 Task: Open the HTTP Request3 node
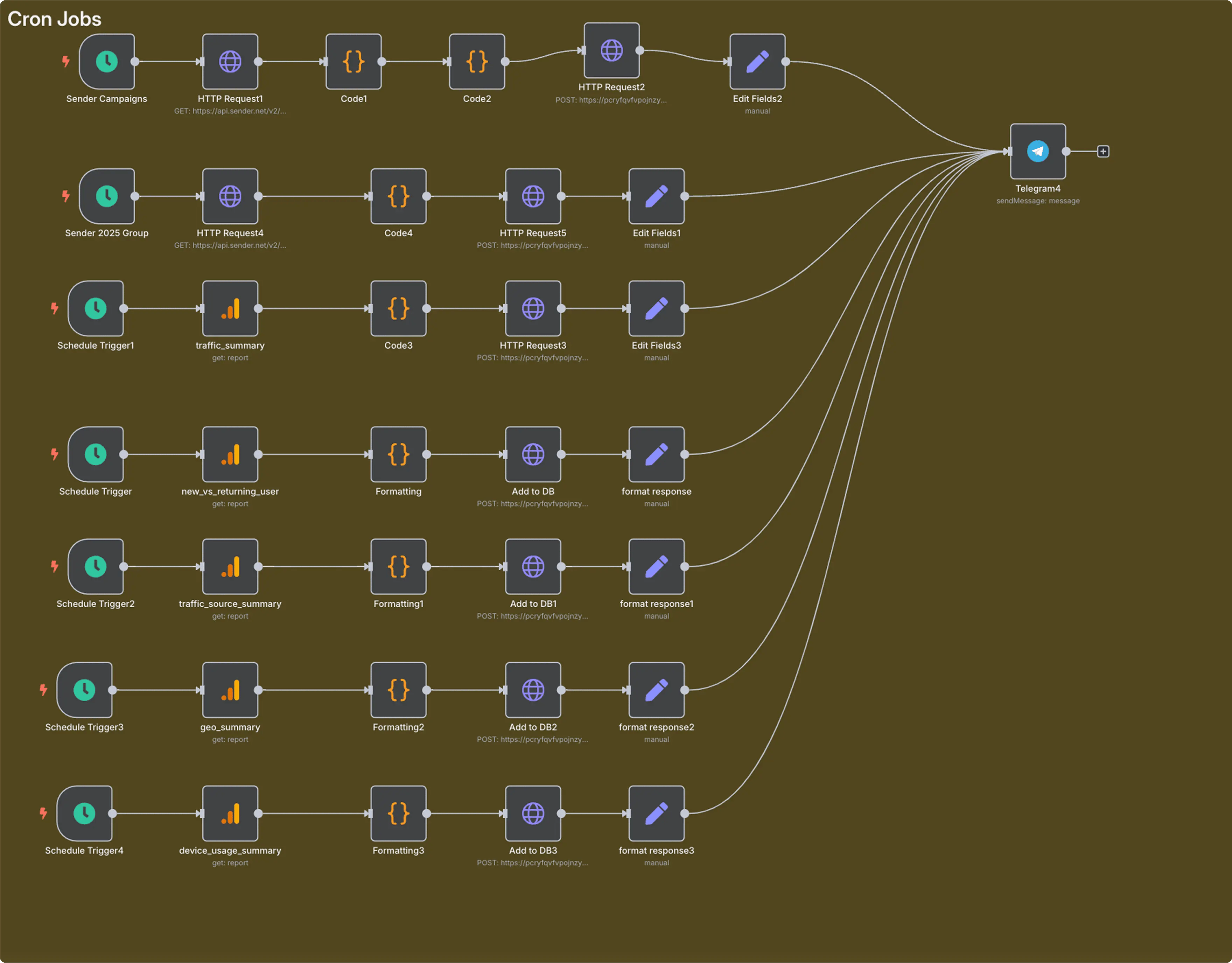click(x=533, y=309)
